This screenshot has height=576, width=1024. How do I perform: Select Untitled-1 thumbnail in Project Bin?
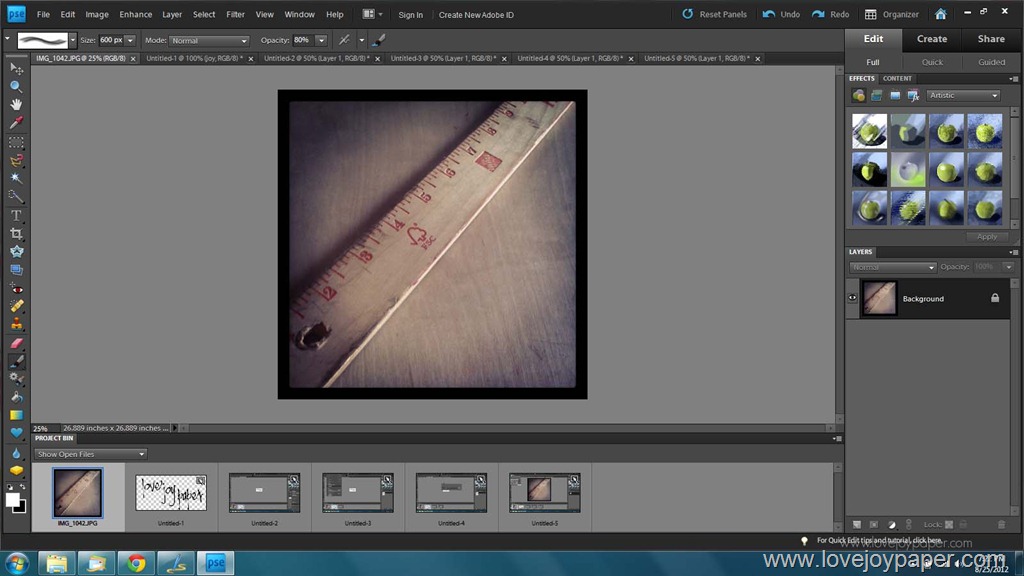tap(171, 494)
